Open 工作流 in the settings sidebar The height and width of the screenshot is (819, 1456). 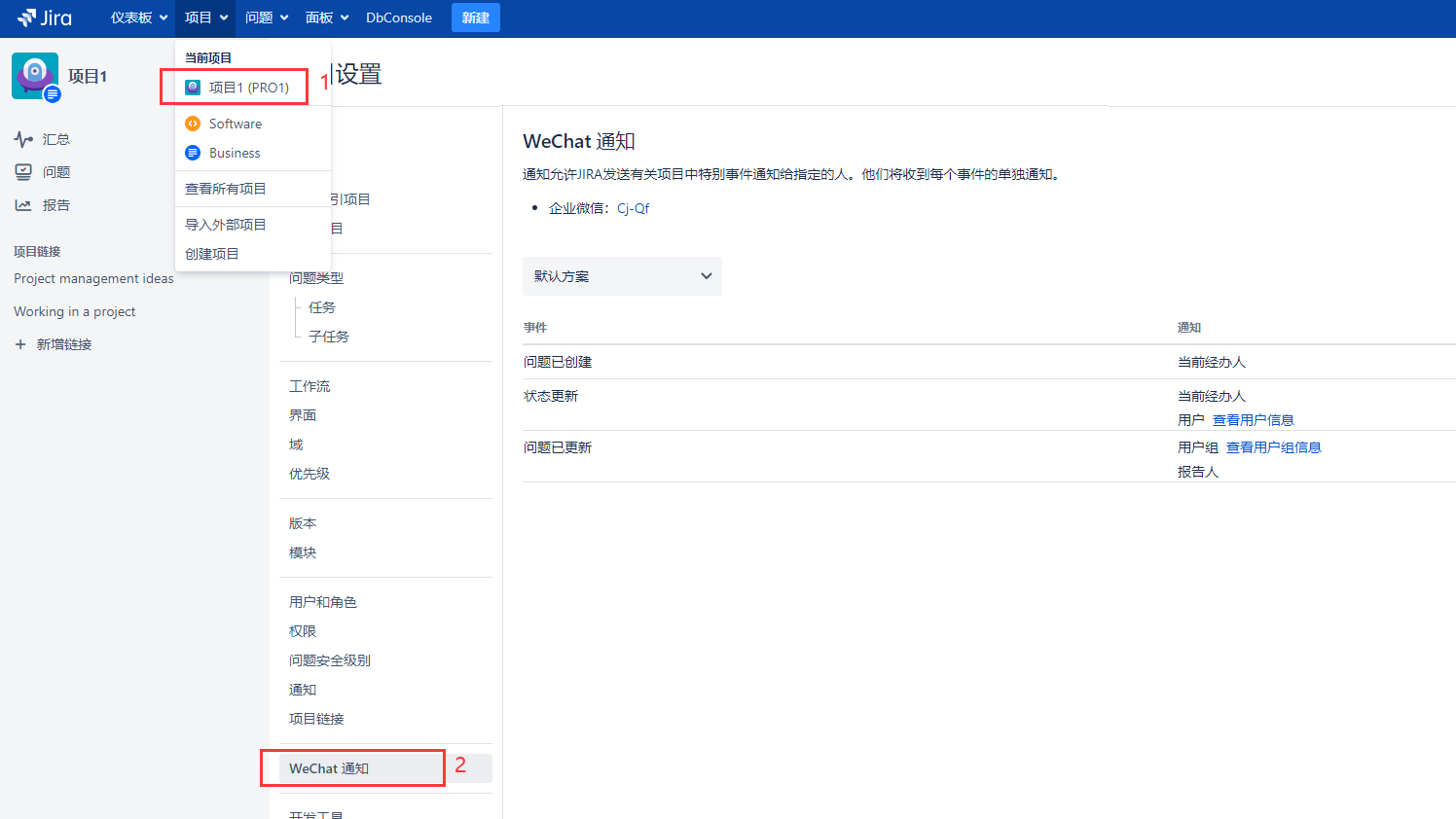(309, 386)
